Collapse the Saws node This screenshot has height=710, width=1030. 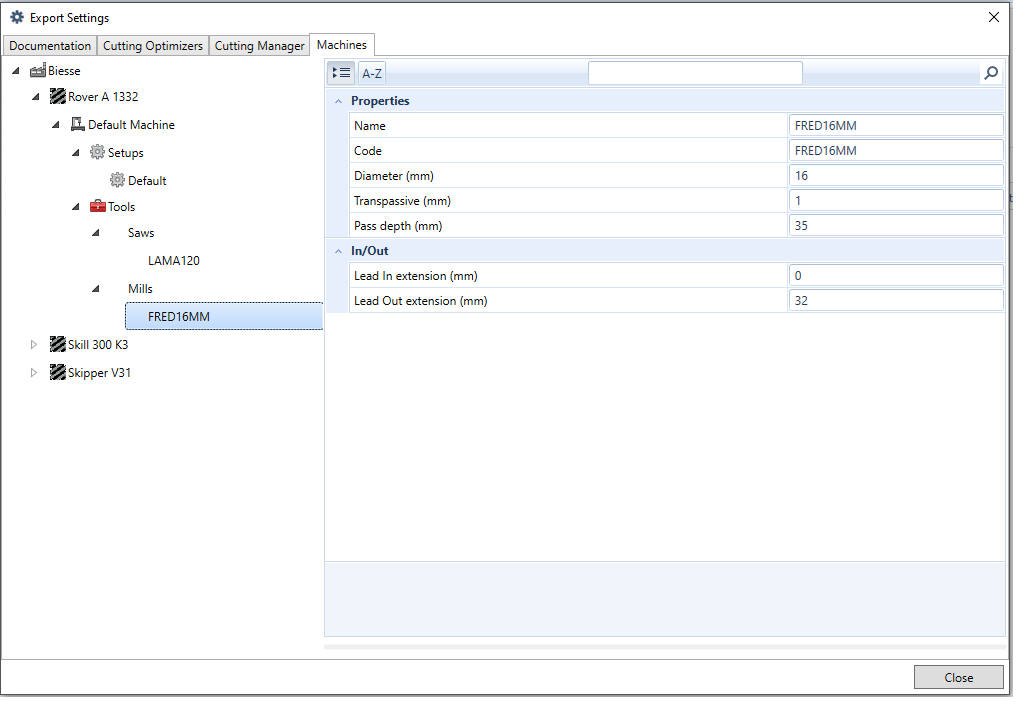(96, 233)
